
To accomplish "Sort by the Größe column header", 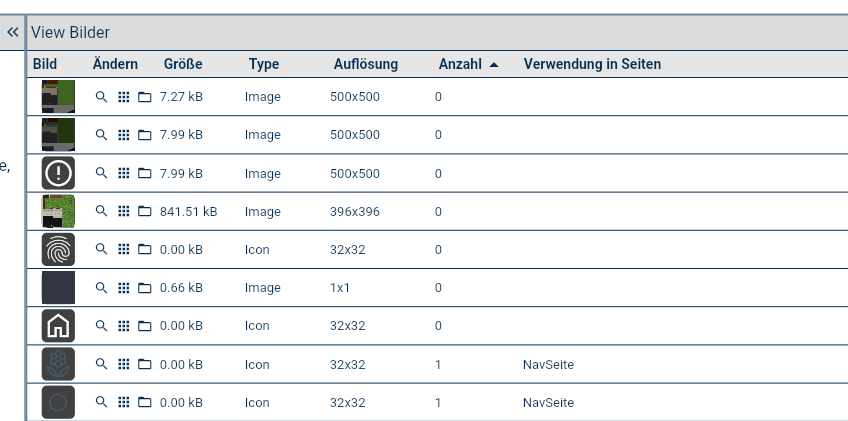I will pos(183,64).
